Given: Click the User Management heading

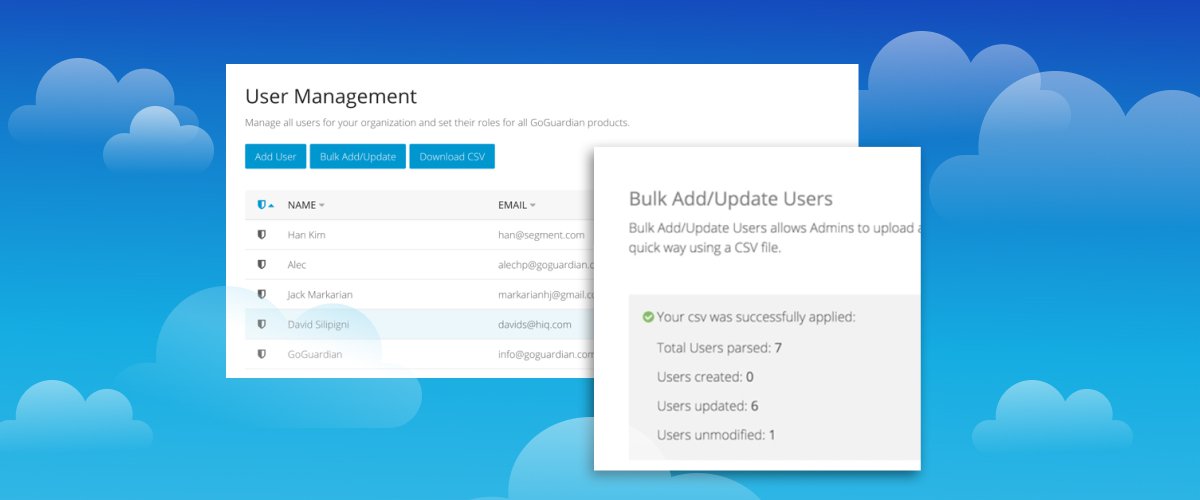Looking at the screenshot, I should [x=331, y=97].
